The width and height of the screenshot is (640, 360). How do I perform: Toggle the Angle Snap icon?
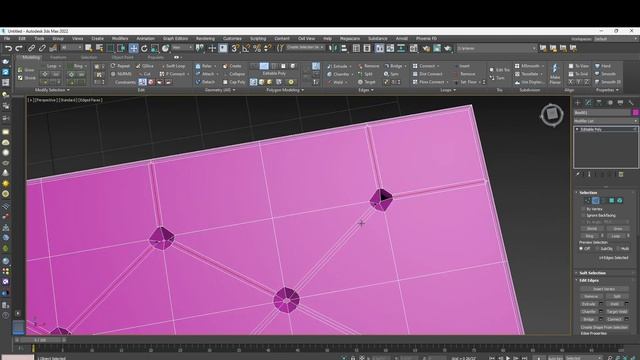tap(246, 48)
